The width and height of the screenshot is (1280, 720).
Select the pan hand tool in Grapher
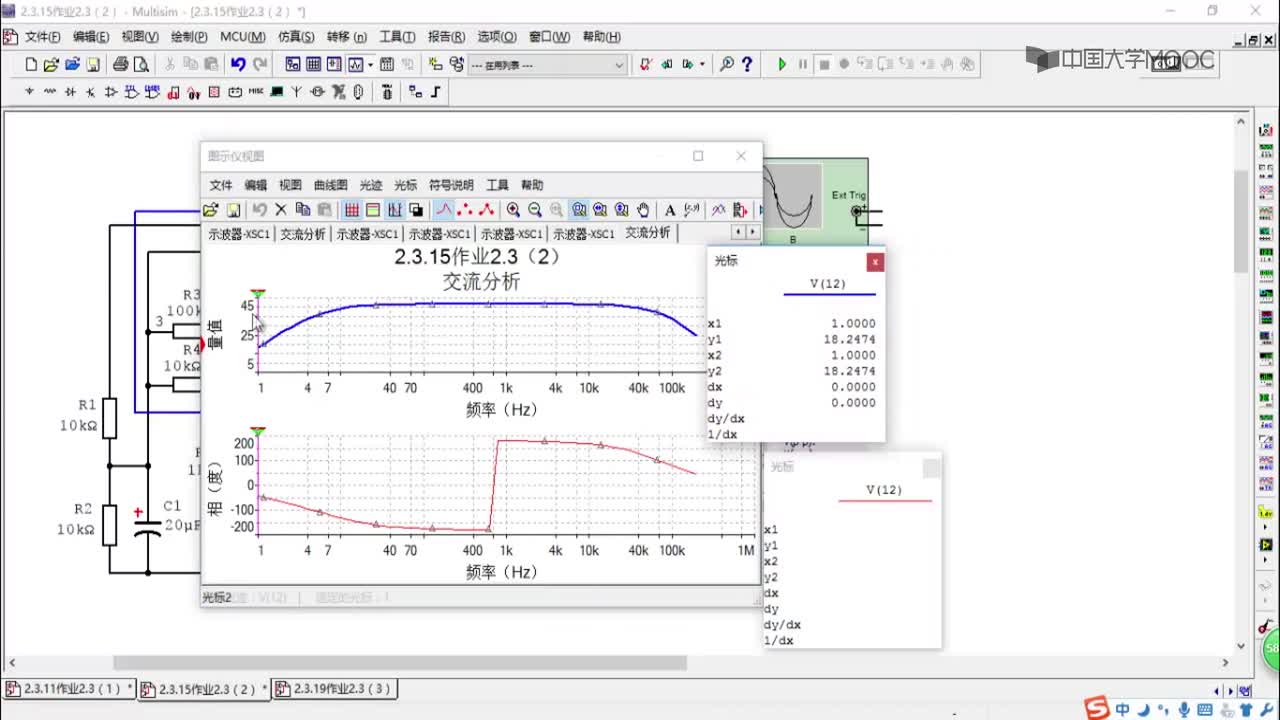coord(643,210)
